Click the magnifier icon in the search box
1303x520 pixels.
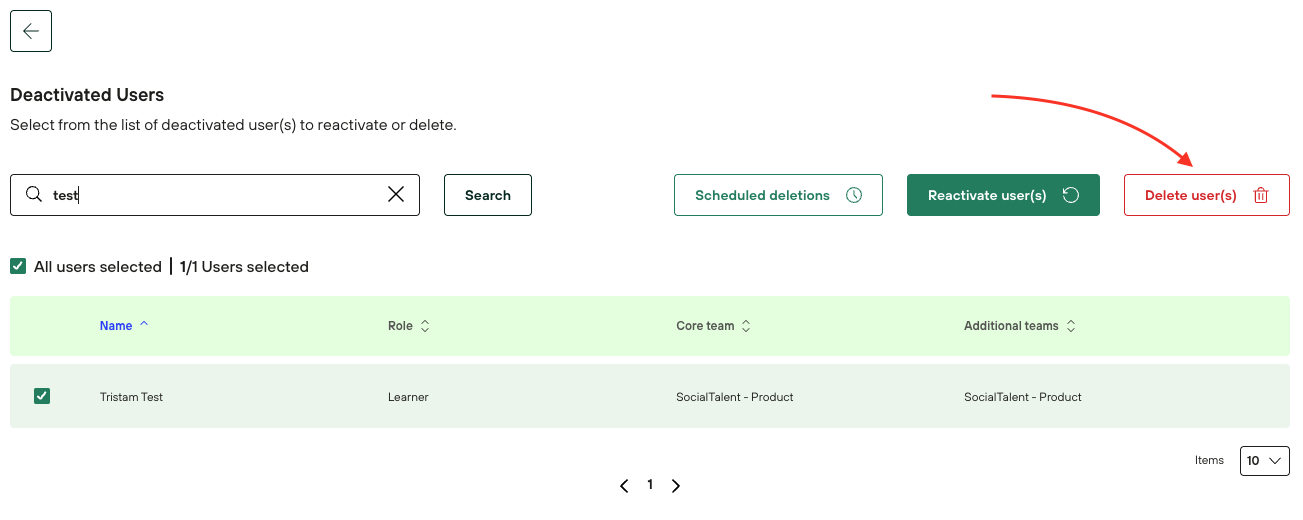34,195
